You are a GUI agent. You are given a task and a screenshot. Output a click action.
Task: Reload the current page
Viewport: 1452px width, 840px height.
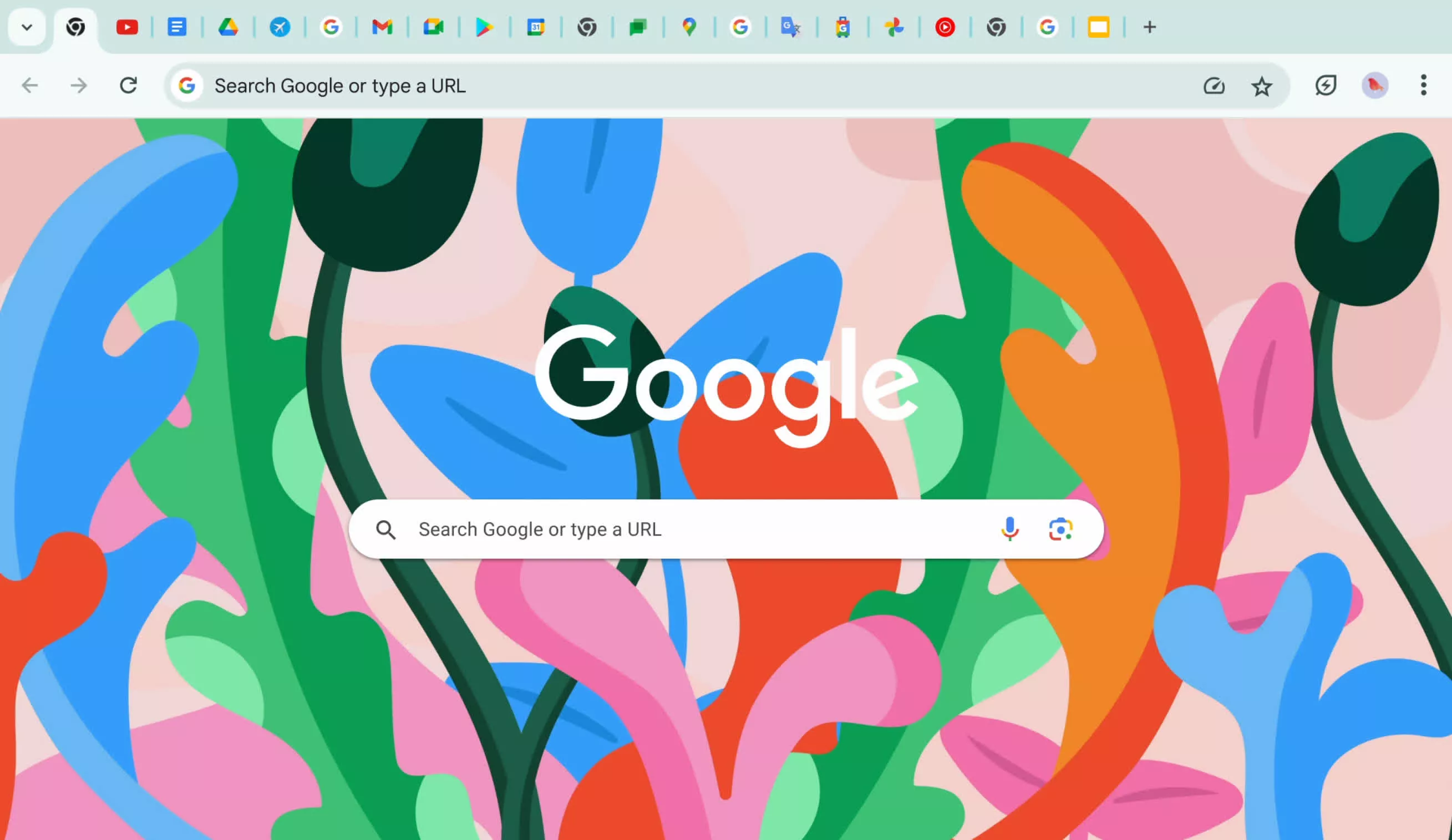[x=128, y=86]
